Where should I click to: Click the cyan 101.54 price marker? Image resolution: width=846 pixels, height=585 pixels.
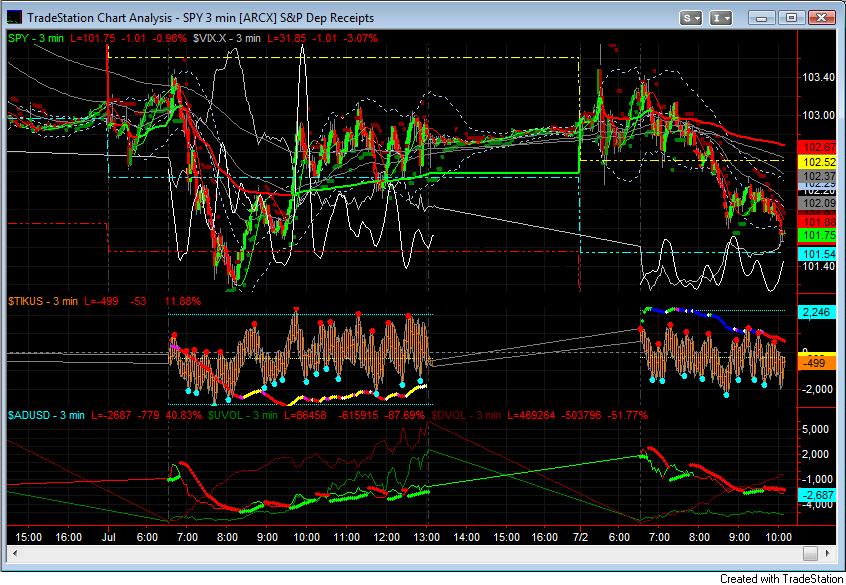(817, 254)
